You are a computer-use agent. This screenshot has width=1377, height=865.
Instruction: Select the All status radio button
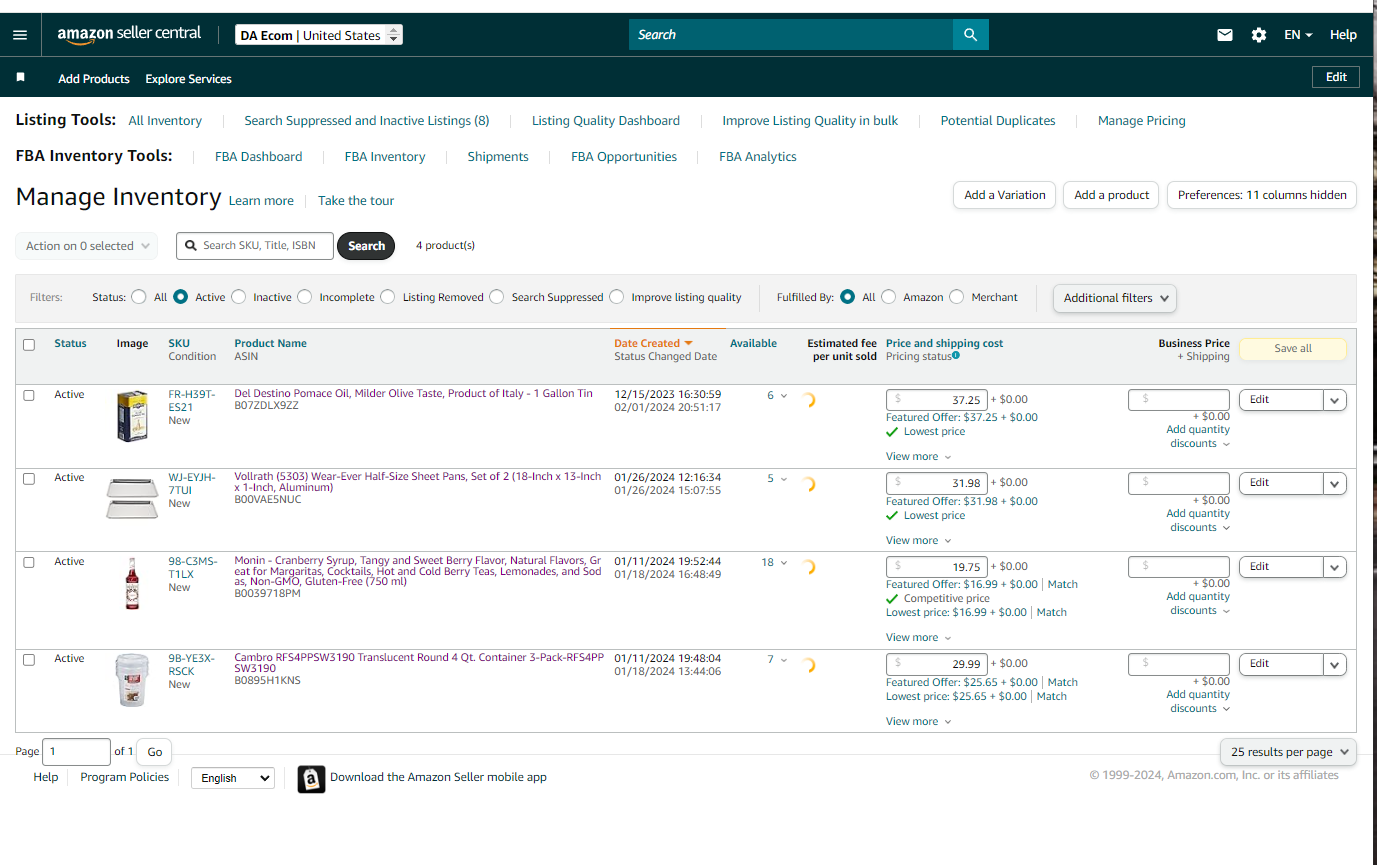click(x=139, y=297)
